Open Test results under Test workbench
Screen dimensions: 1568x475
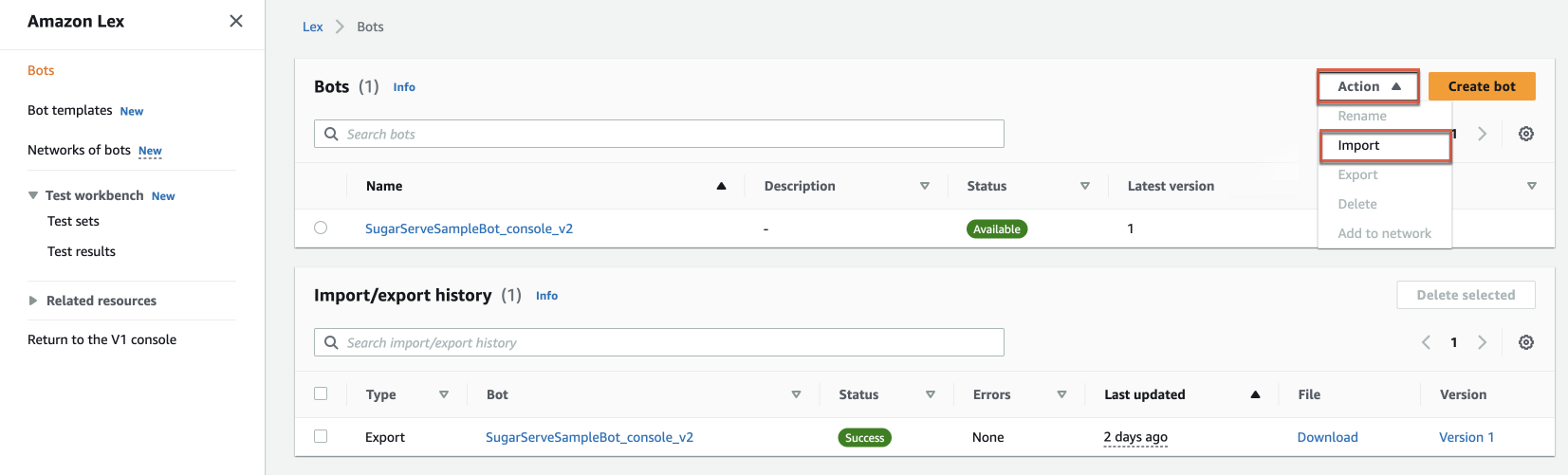click(82, 251)
